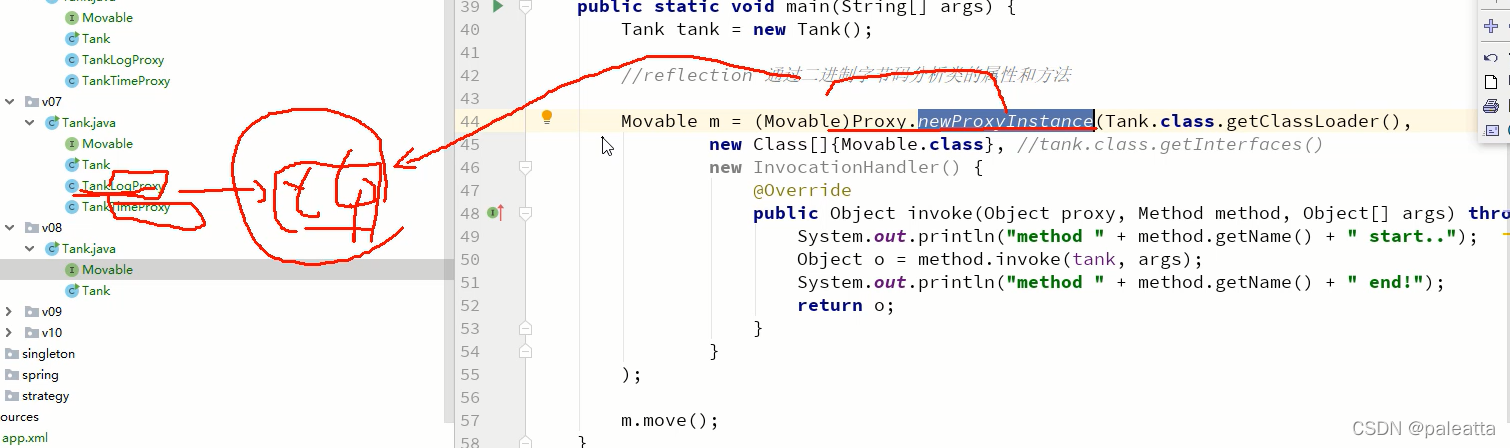Image resolution: width=1510 pixels, height=448 pixels.
Task: Collapse the v07 package node
Action: 10,101
